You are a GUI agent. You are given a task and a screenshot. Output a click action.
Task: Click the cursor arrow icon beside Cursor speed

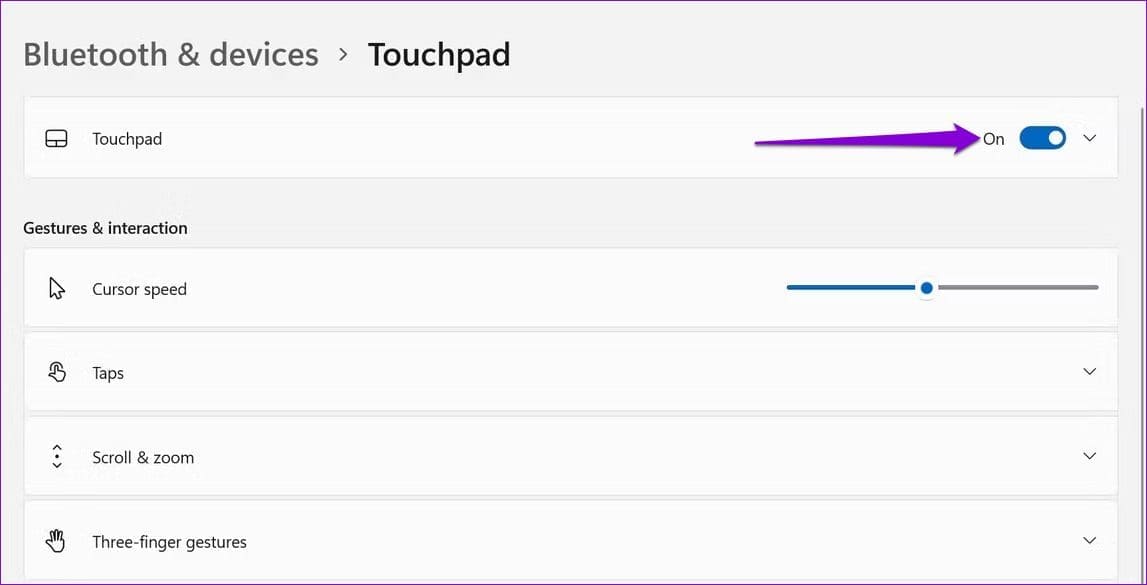coord(55,288)
